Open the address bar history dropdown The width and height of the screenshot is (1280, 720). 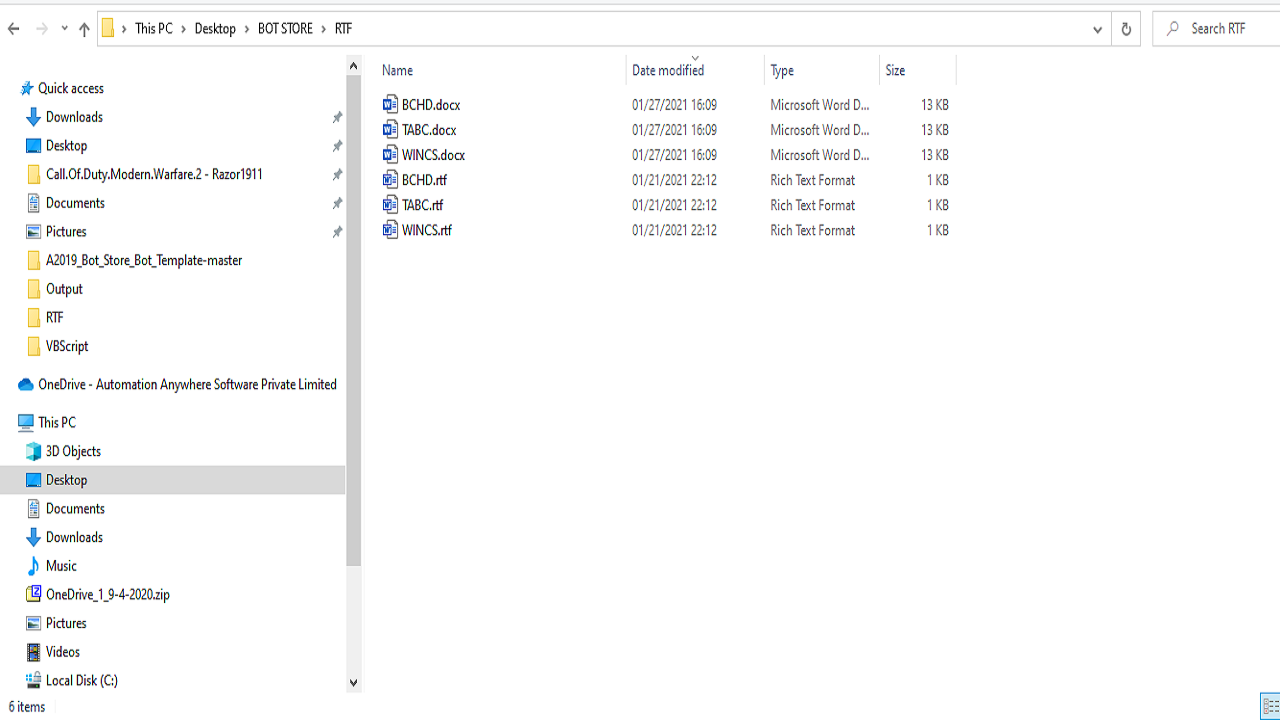1097,29
